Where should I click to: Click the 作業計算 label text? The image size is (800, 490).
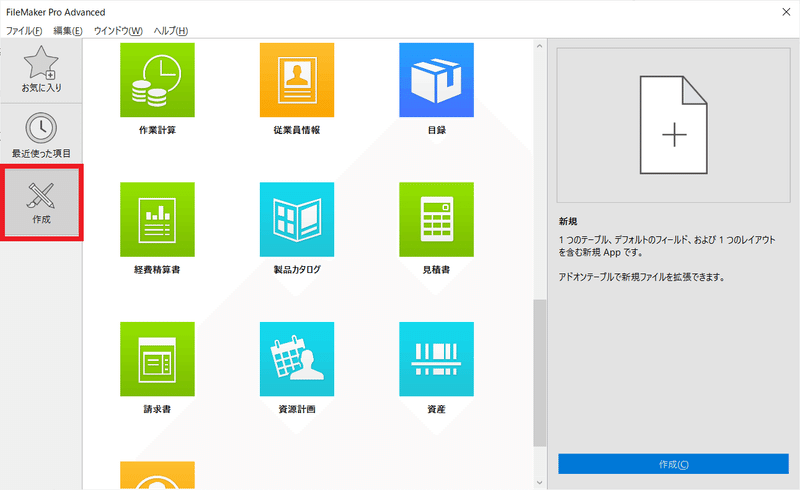tap(157, 130)
